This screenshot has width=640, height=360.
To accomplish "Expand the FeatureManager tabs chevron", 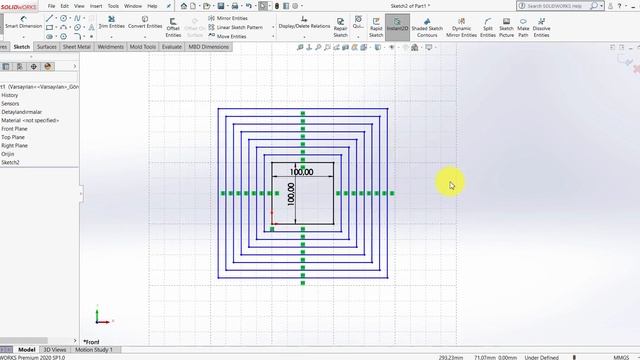I will click(x=75, y=66).
